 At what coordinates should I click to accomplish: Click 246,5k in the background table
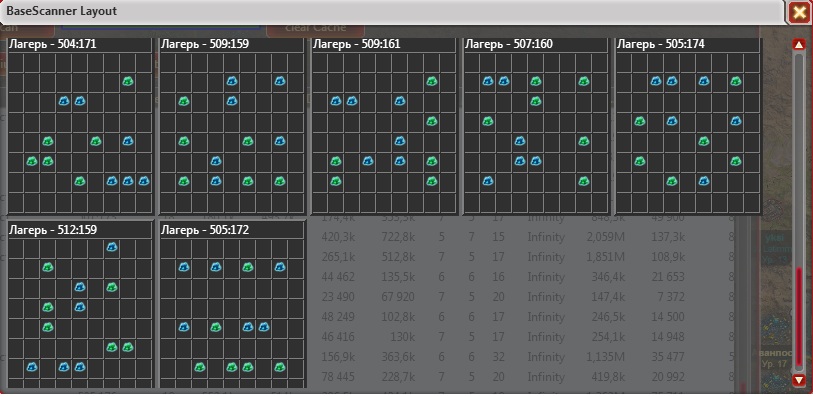click(608, 317)
